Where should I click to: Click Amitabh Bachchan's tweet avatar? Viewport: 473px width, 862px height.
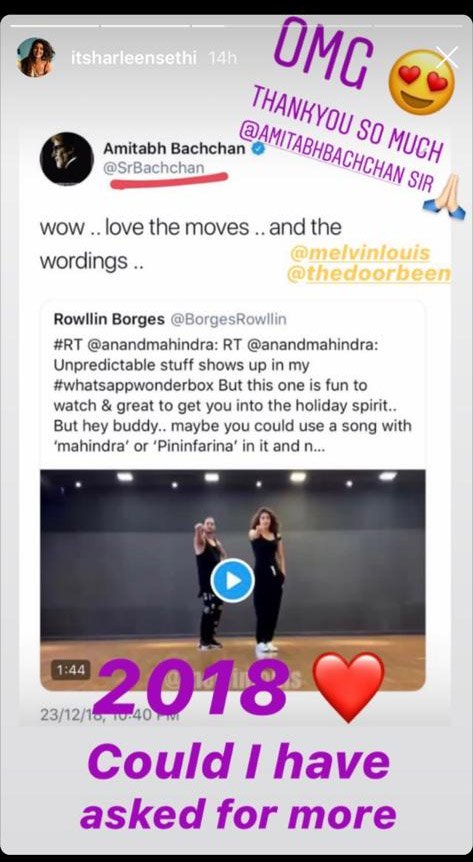67,159
